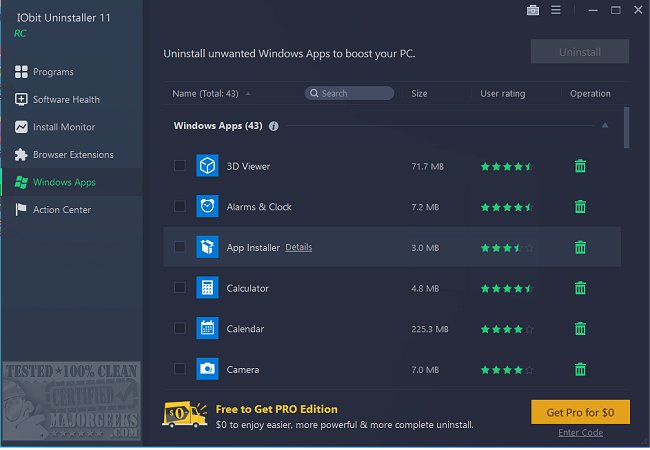The width and height of the screenshot is (650, 450).
Task: Click the Camera app icon
Action: coord(207,369)
